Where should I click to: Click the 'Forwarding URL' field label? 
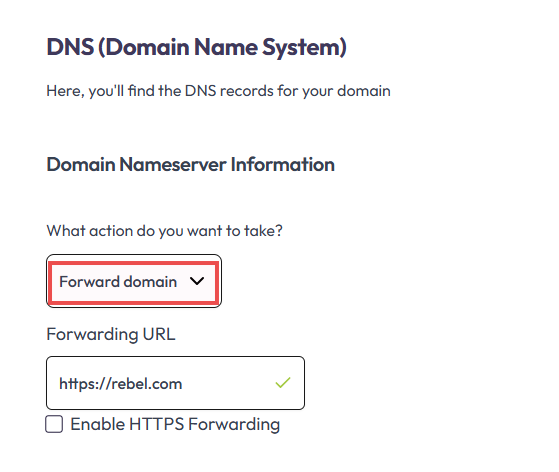point(111,334)
